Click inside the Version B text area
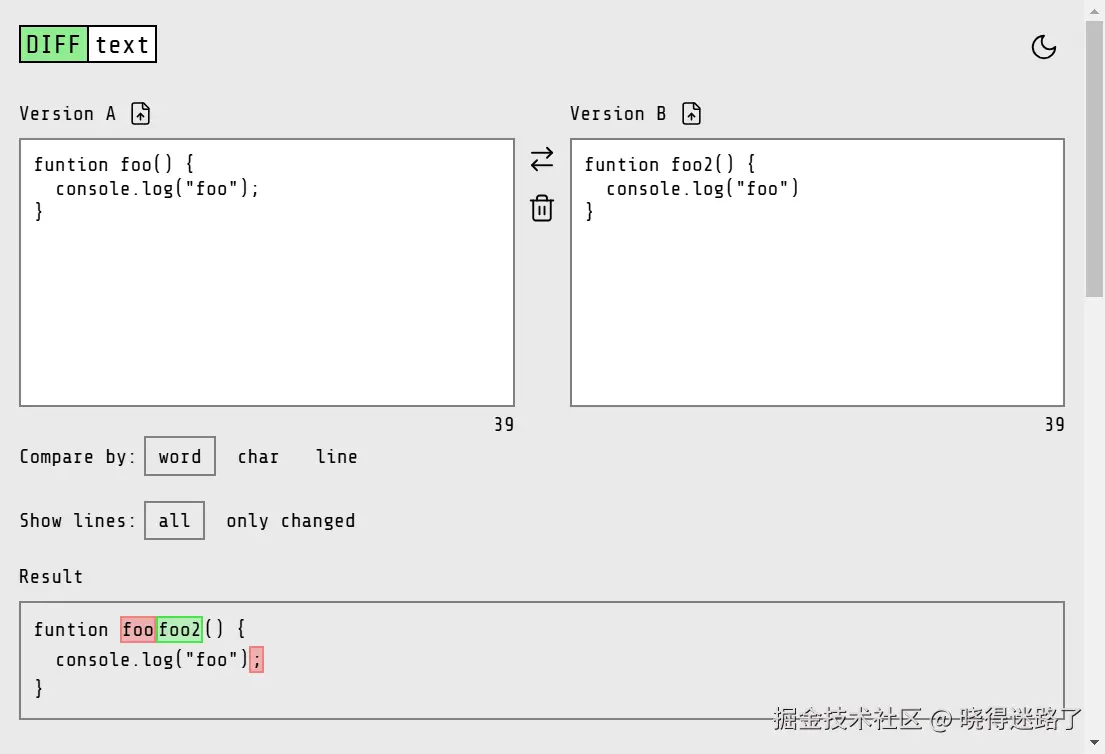The height and width of the screenshot is (754, 1105). coord(817,270)
